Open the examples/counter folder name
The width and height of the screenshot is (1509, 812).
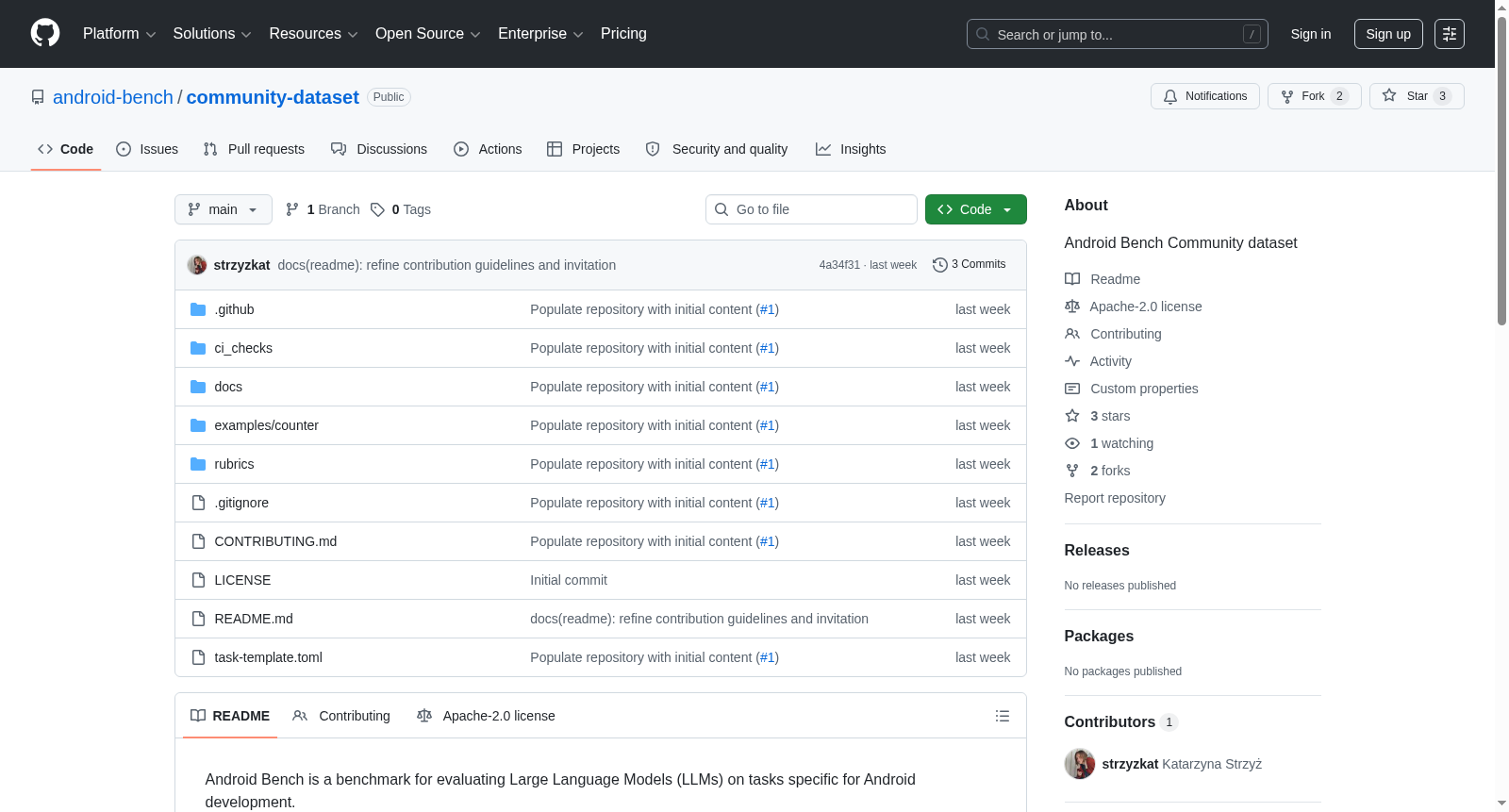pos(266,425)
